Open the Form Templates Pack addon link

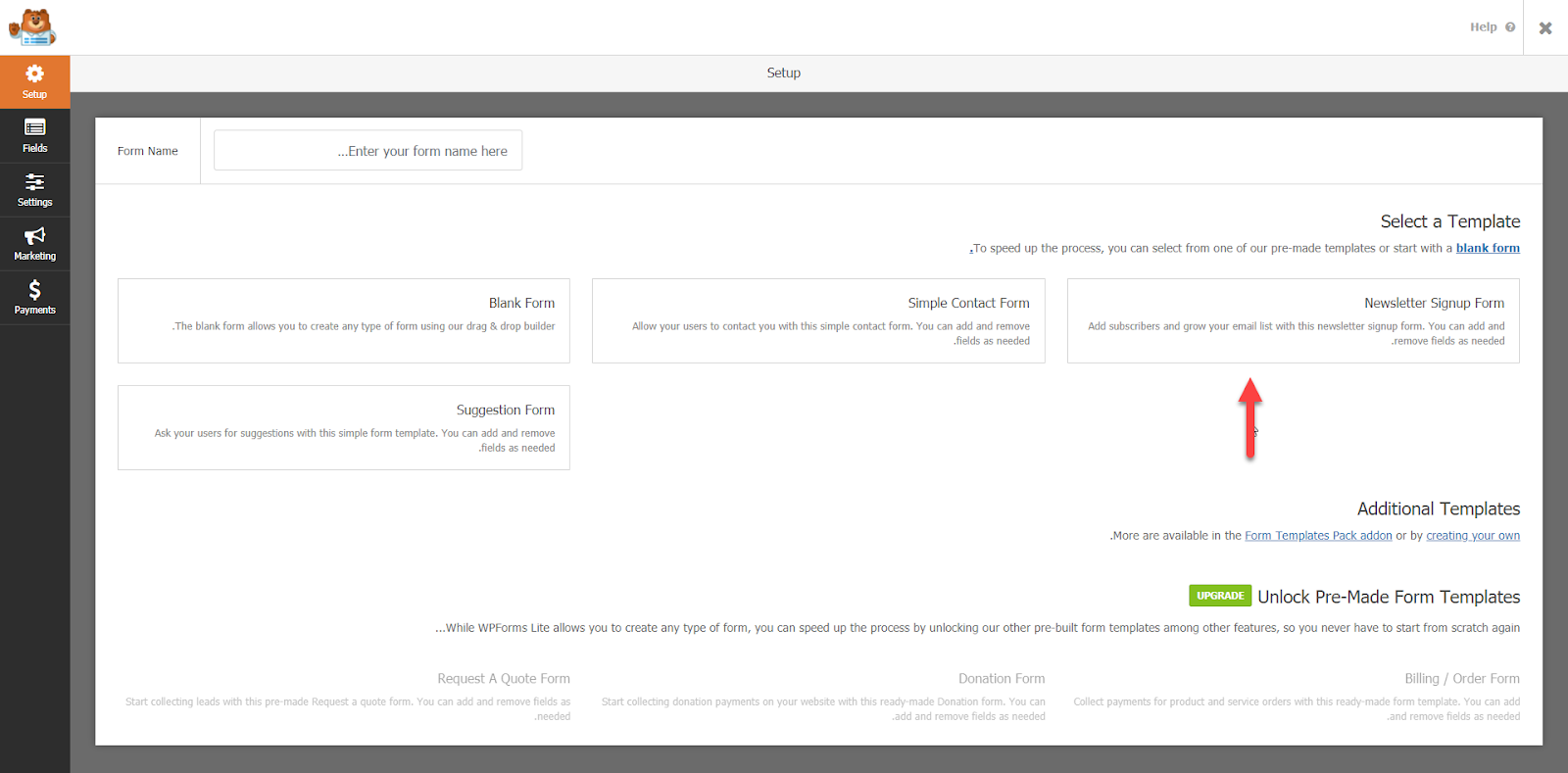[x=1318, y=536]
